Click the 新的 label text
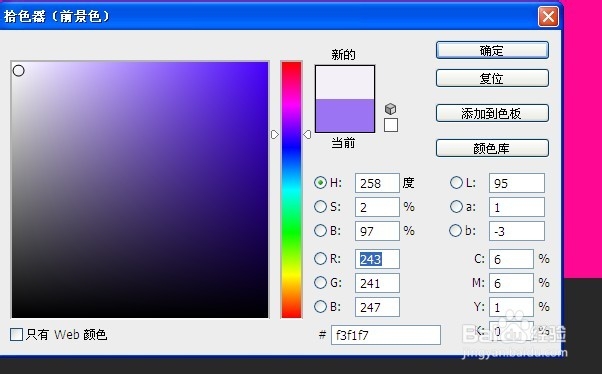The width and height of the screenshot is (602, 374). coord(344,55)
